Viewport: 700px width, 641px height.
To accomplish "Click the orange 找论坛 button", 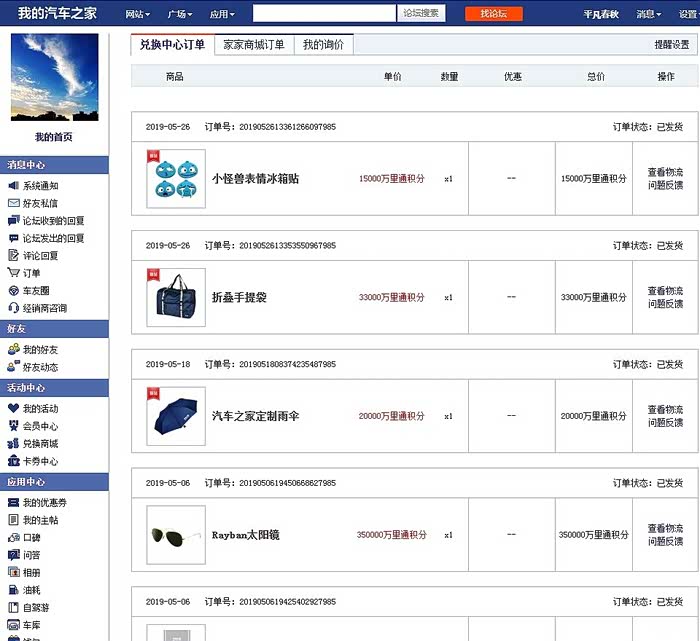I will pyautogui.click(x=493, y=14).
